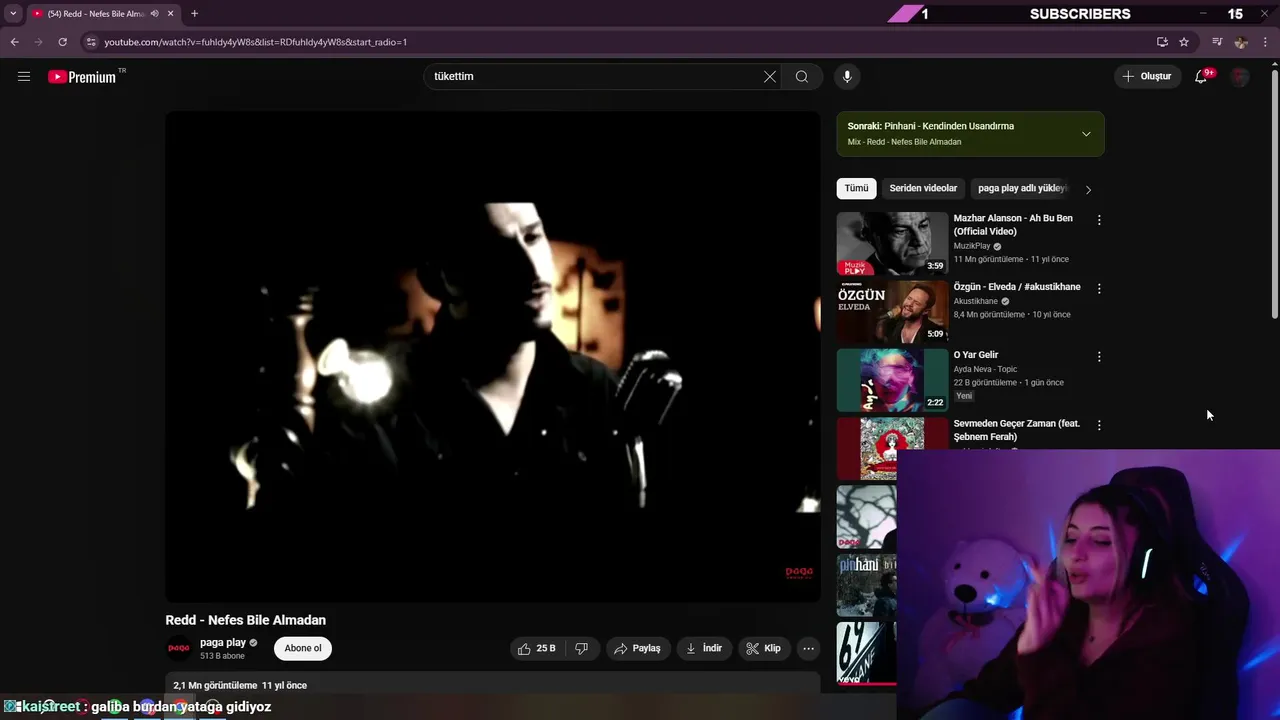Click the Oluştur create button
The width and height of the screenshot is (1280, 720).
[x=1146, y=76]
